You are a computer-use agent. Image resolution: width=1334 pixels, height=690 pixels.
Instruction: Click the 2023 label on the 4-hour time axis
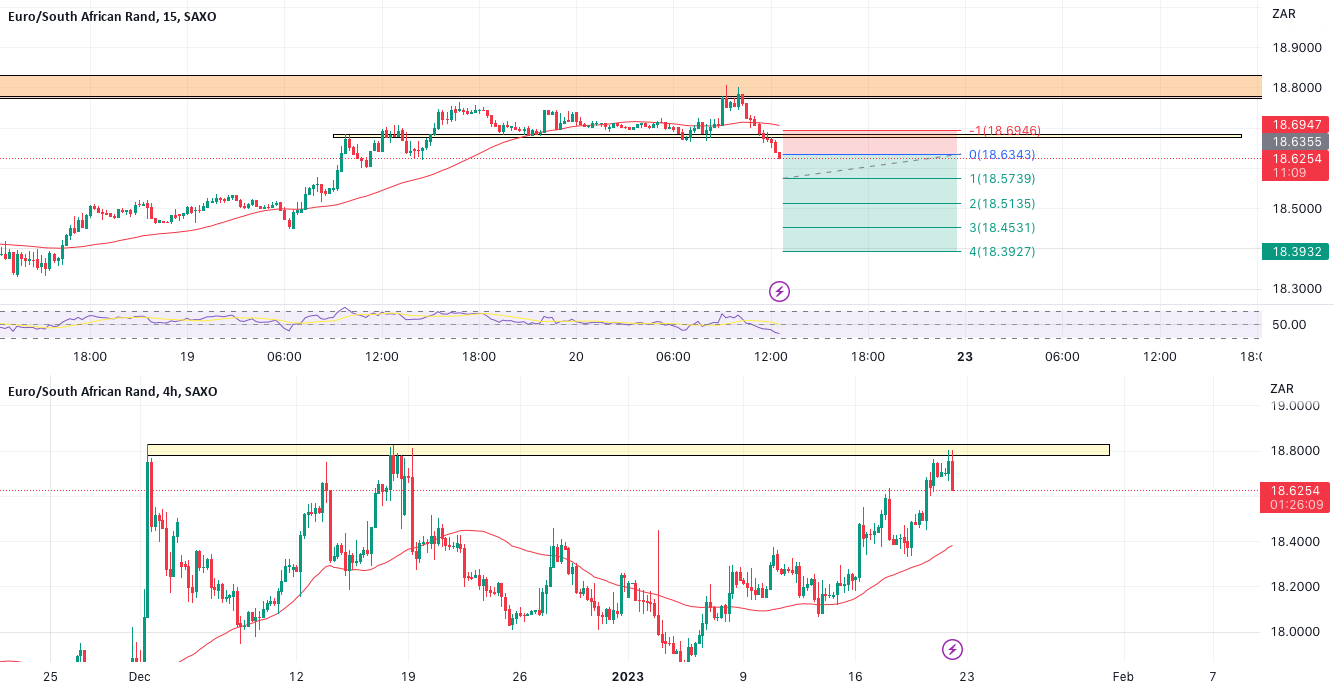[629, 677]
